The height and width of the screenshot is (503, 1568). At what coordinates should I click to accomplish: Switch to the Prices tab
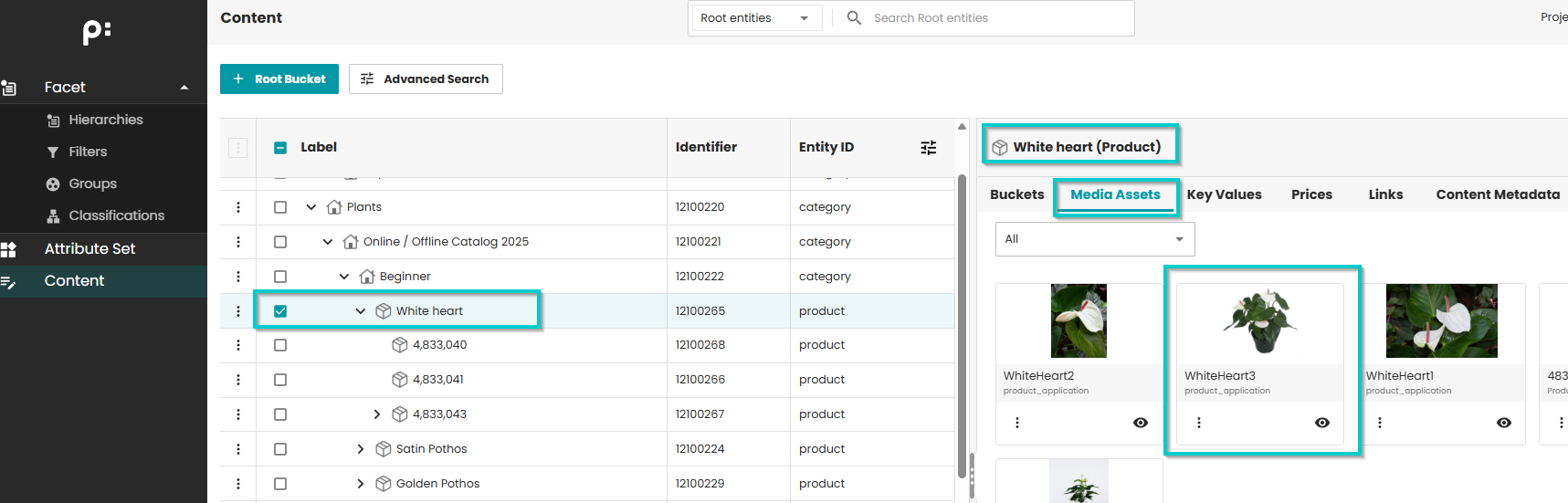(1311, 194)
